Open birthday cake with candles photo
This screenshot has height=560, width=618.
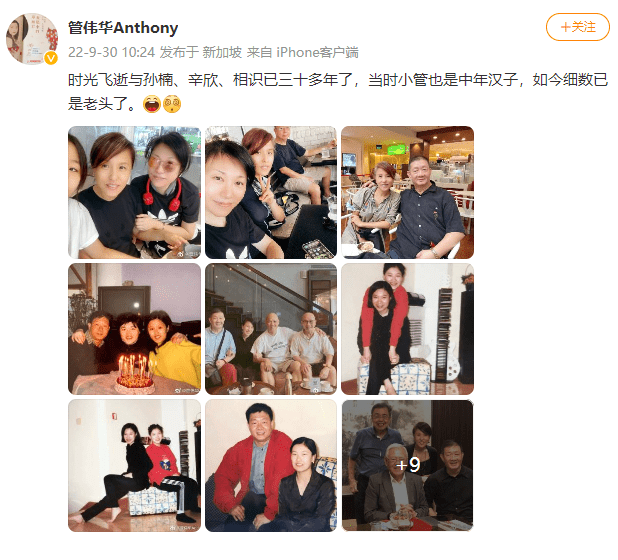pyautogui.click(x=134, y=329)
